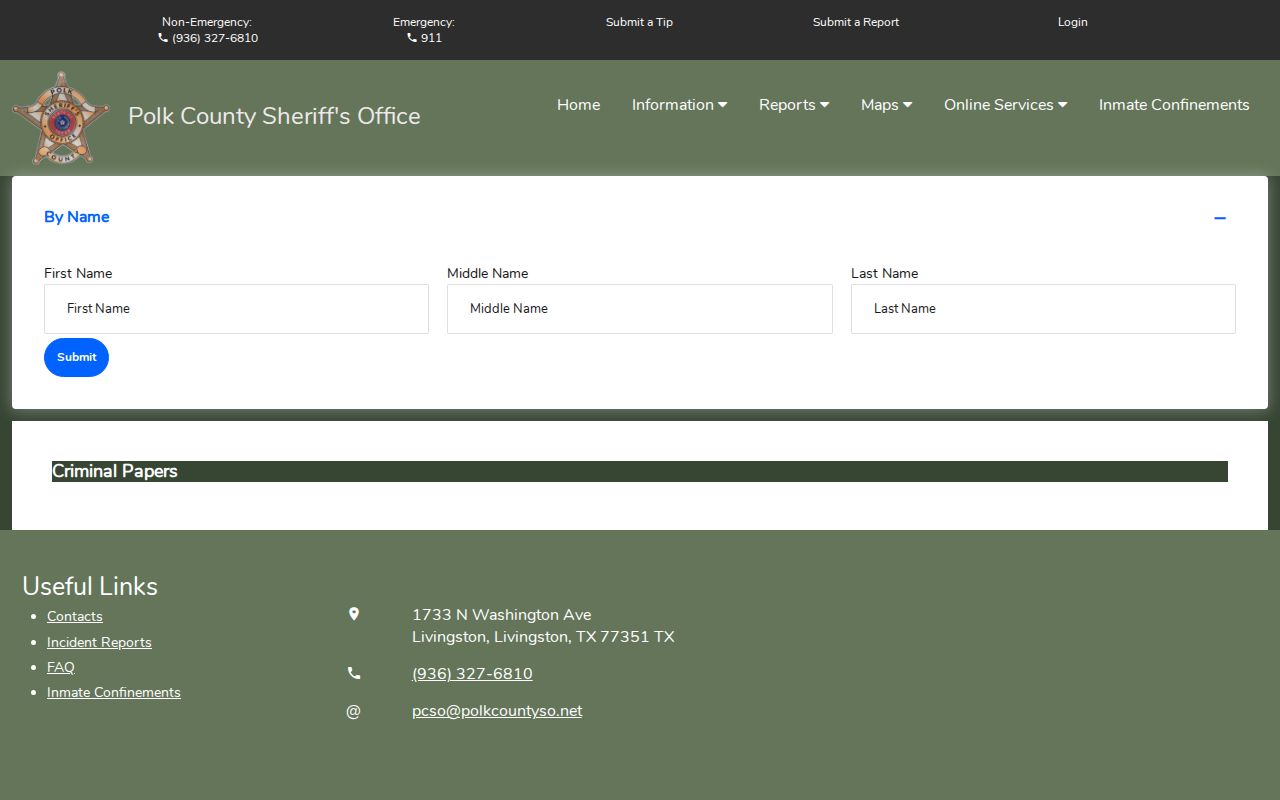
Task: Expand the Information dropdown menu
Action: (679, 105)
